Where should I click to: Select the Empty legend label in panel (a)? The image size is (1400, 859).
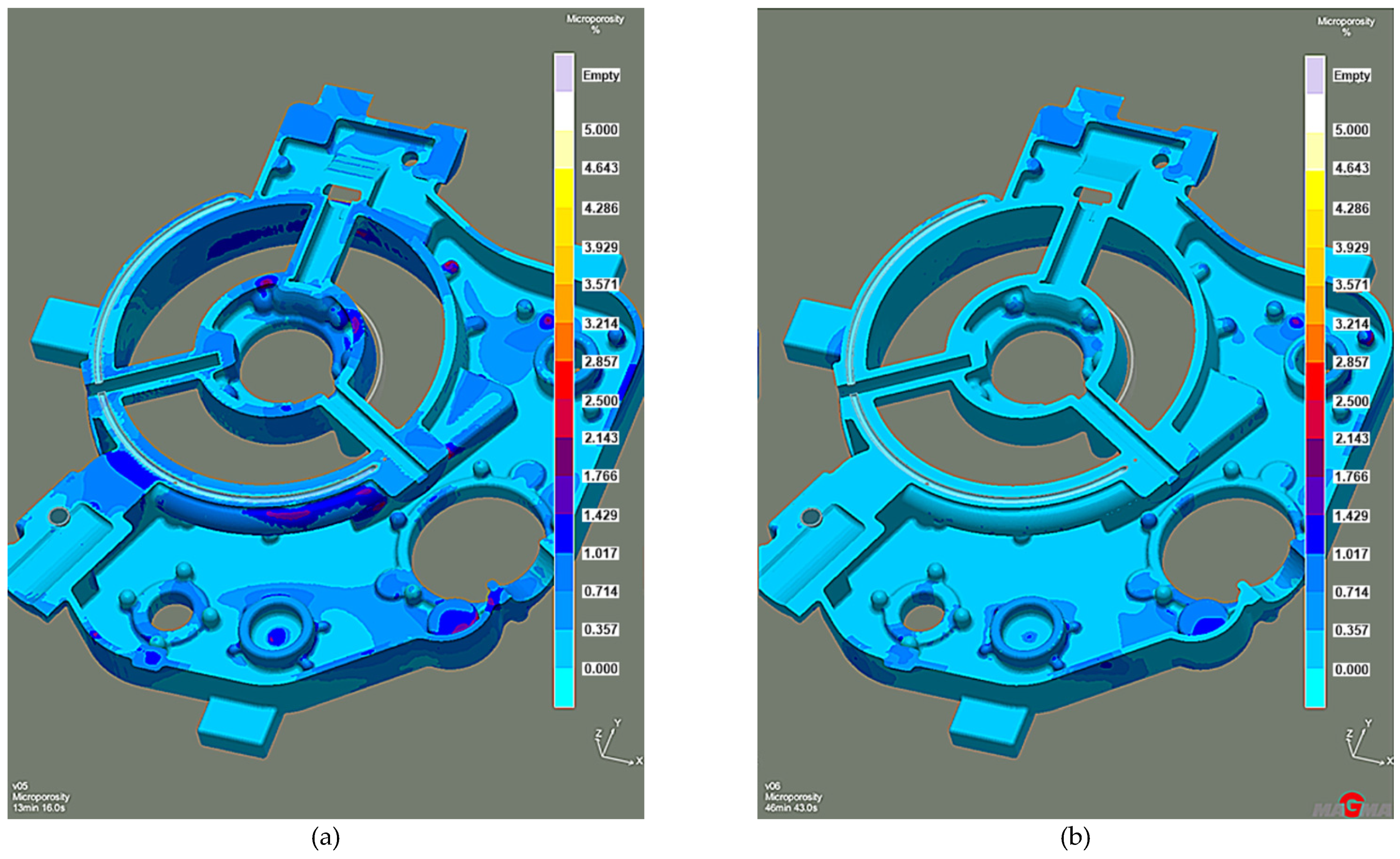coord(600,76)
